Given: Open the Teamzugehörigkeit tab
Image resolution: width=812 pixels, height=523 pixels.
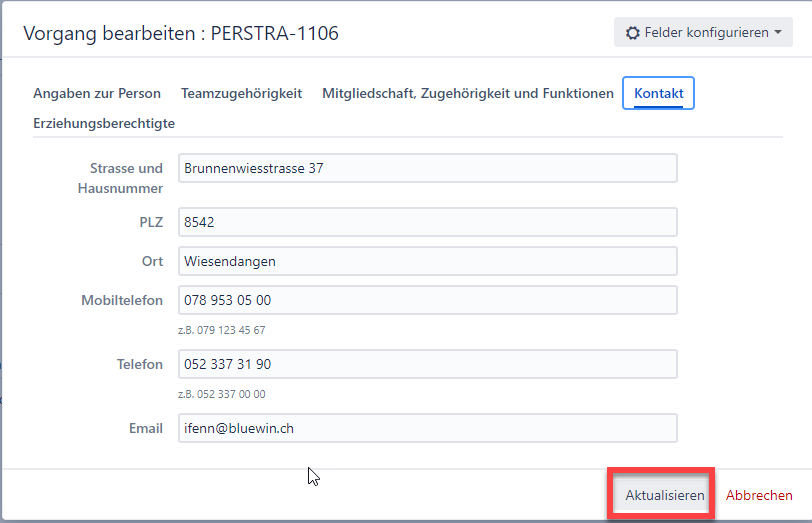Looking at the screenshot, I should coord(241,93).
